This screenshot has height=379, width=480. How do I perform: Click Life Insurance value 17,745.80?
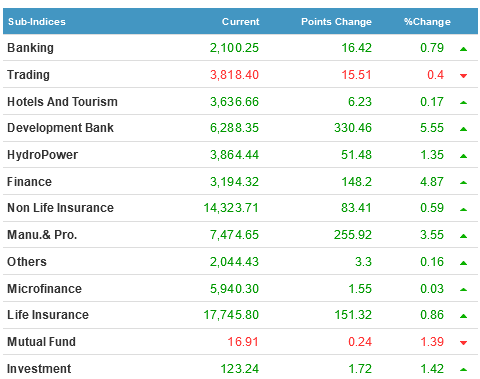231,315
